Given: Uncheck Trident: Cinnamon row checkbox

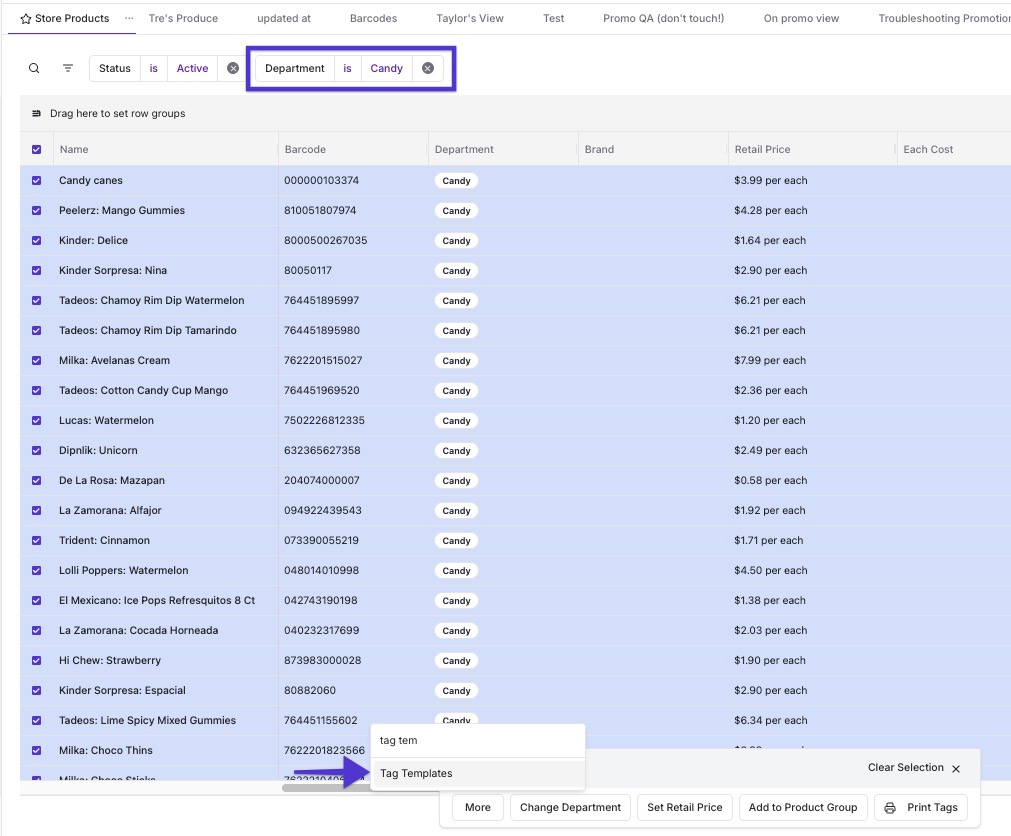Looking at the screenshot, I should point(37,540).
